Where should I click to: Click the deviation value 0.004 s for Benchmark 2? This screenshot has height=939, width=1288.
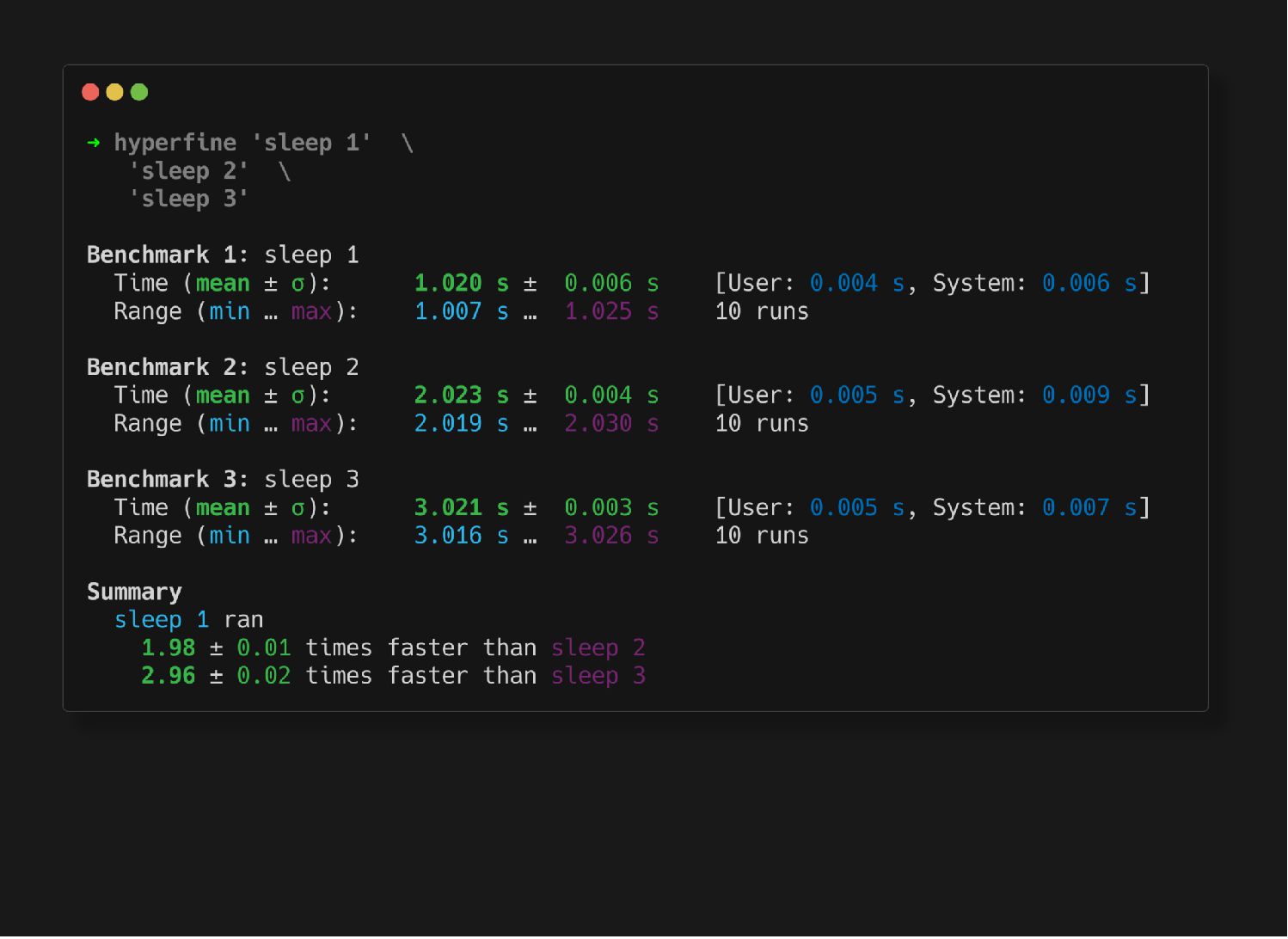(x=611, y=395)
